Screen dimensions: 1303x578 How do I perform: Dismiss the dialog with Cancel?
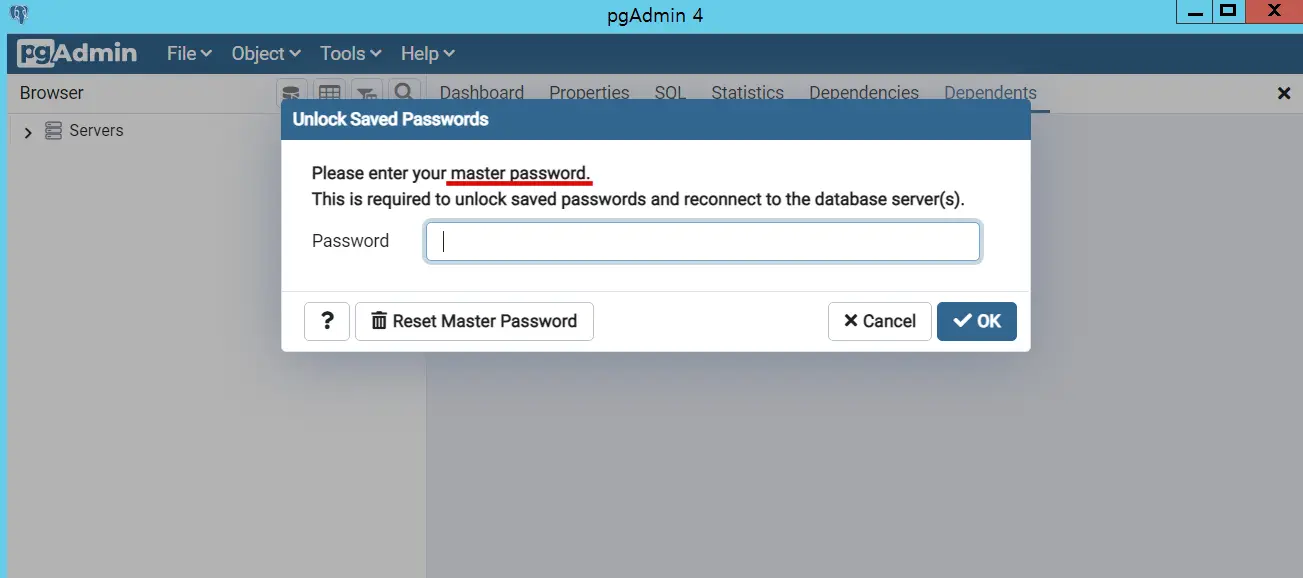[x=879, y=321]
